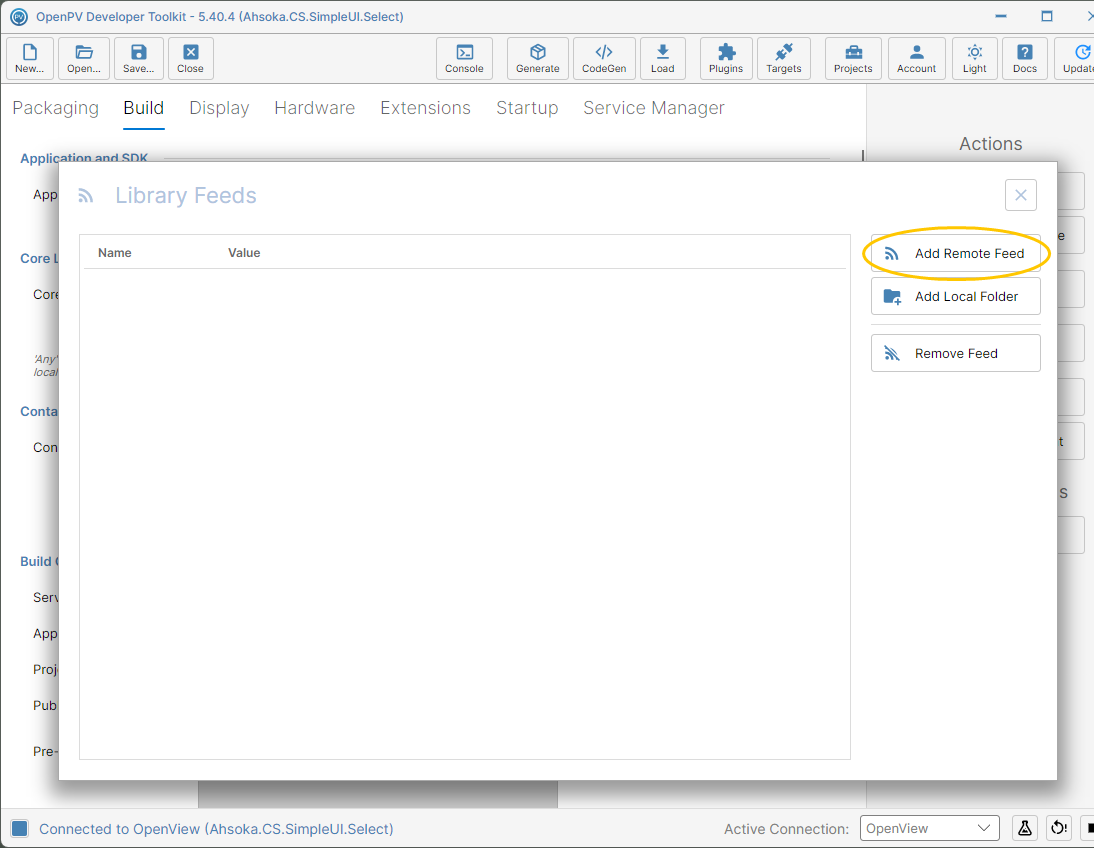This screenshot has height=848, width=1116.
Task: Switch to the Extensions tab
Action: coord(426,108)
